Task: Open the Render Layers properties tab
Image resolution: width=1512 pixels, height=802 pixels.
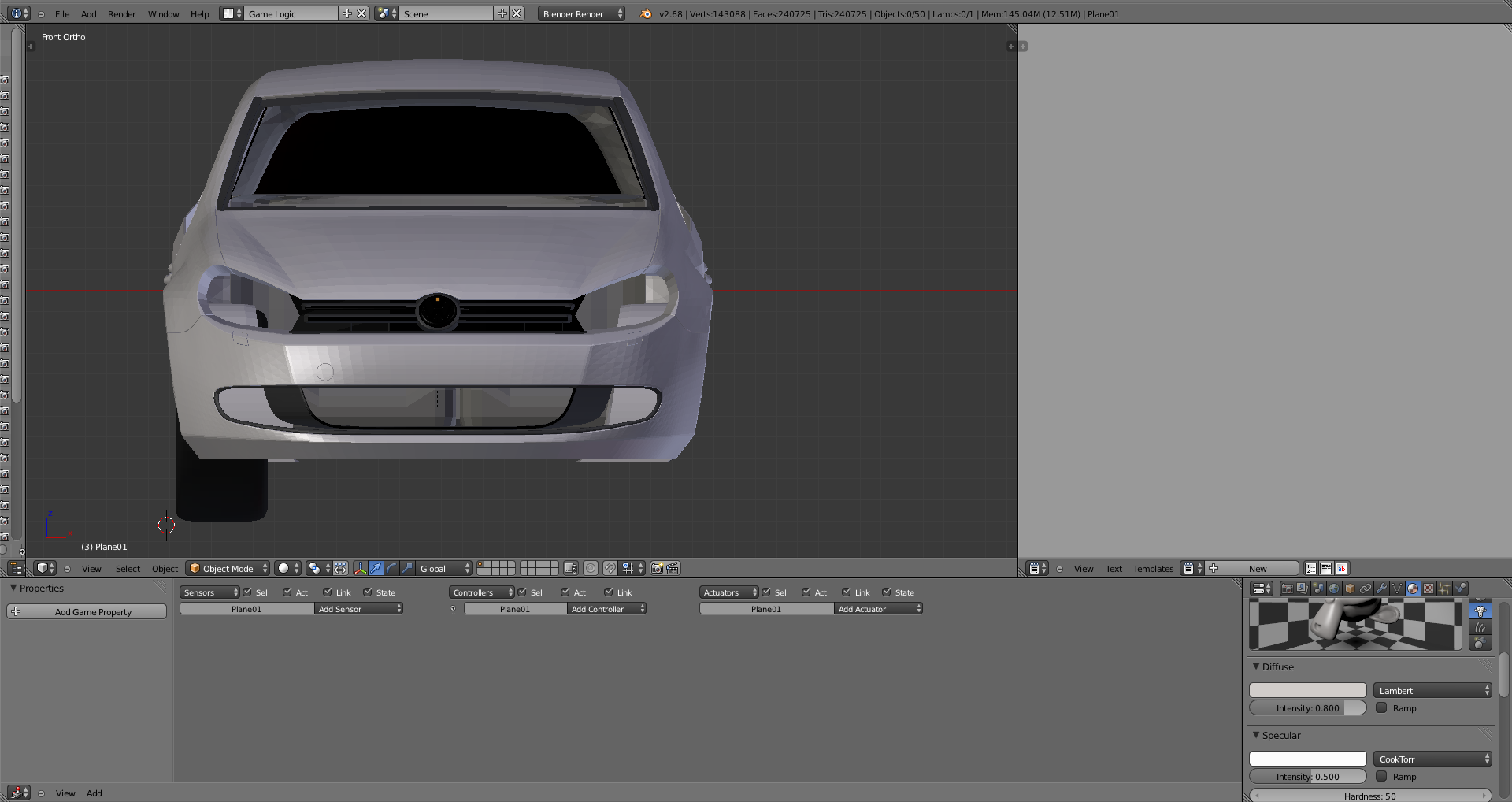Action: (1303, 589)
